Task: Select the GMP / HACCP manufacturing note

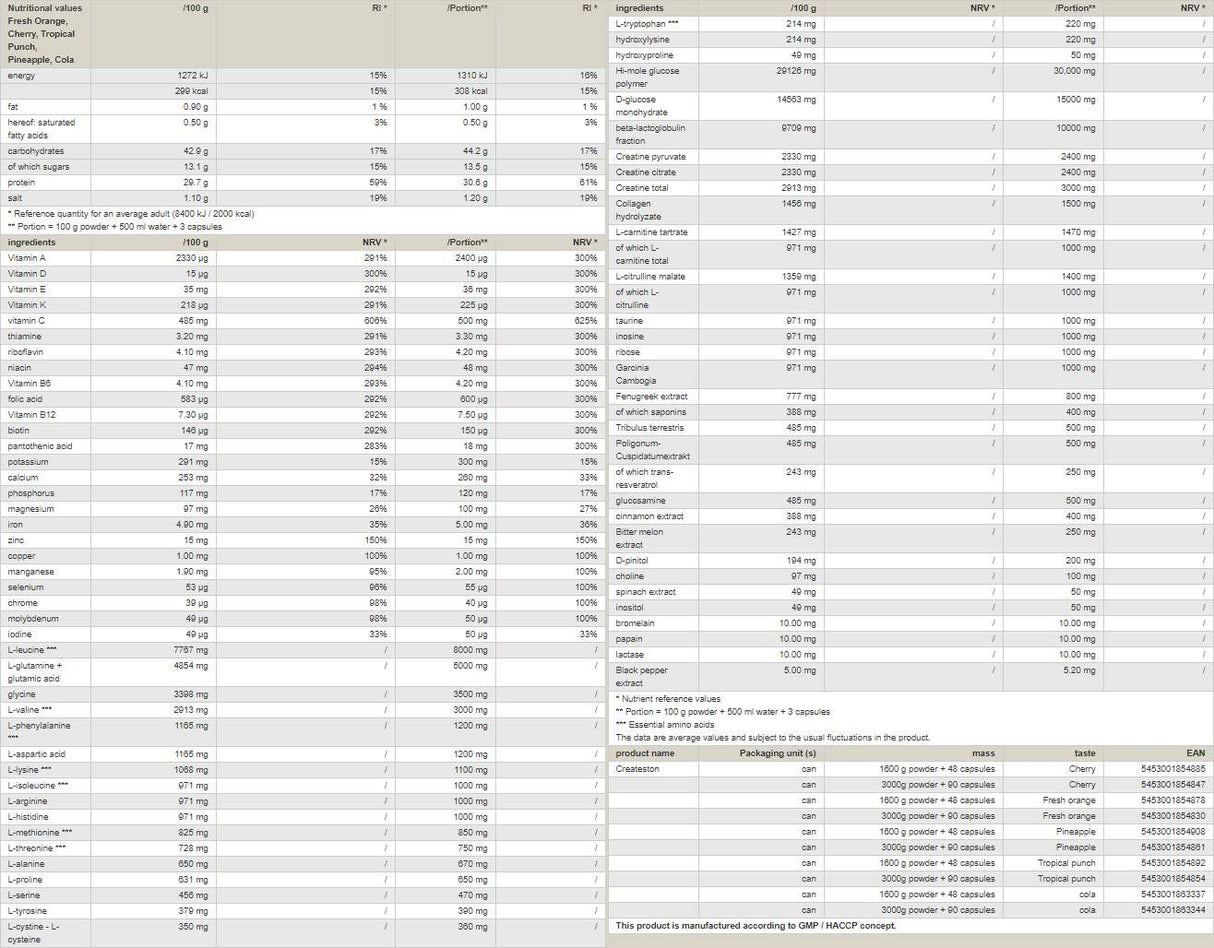Action: [x=755, y=926]
